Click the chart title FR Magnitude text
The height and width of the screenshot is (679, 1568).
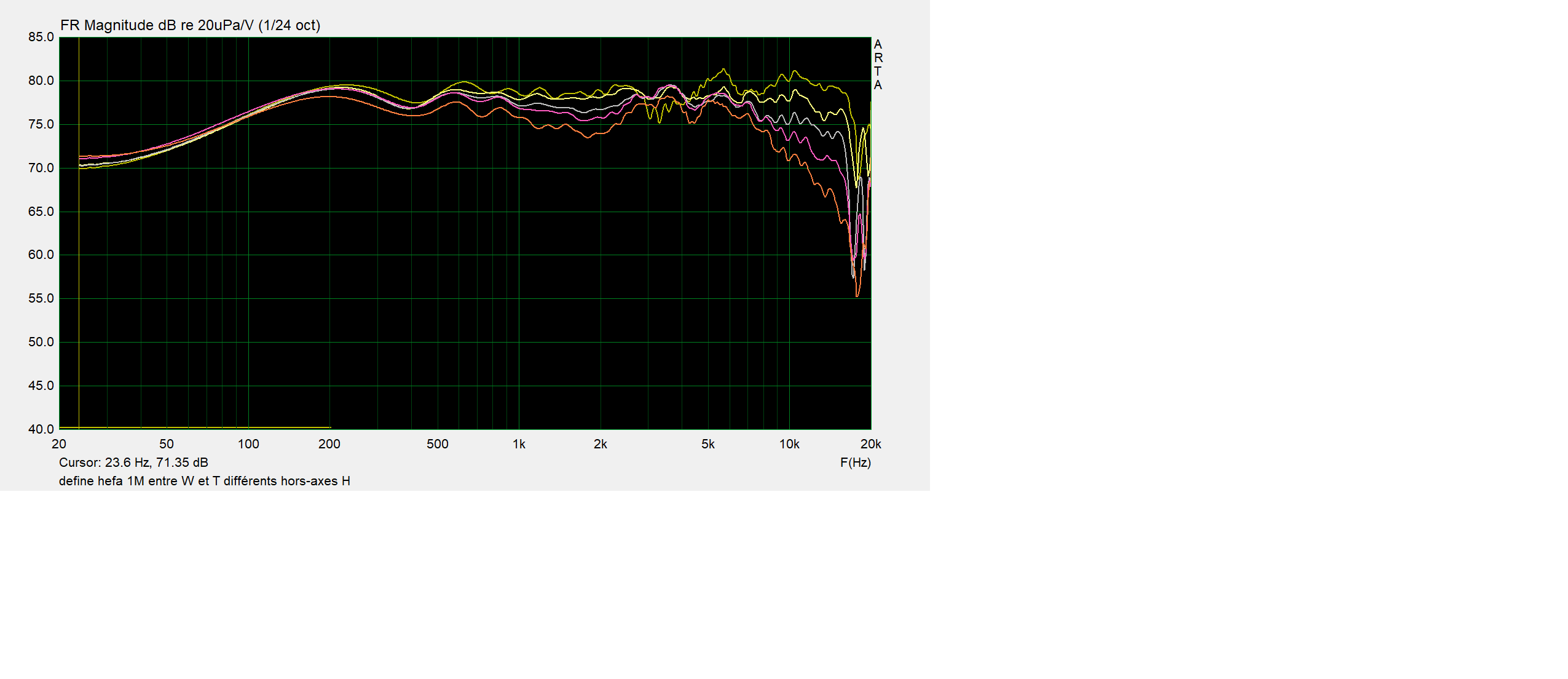point(190,25)
